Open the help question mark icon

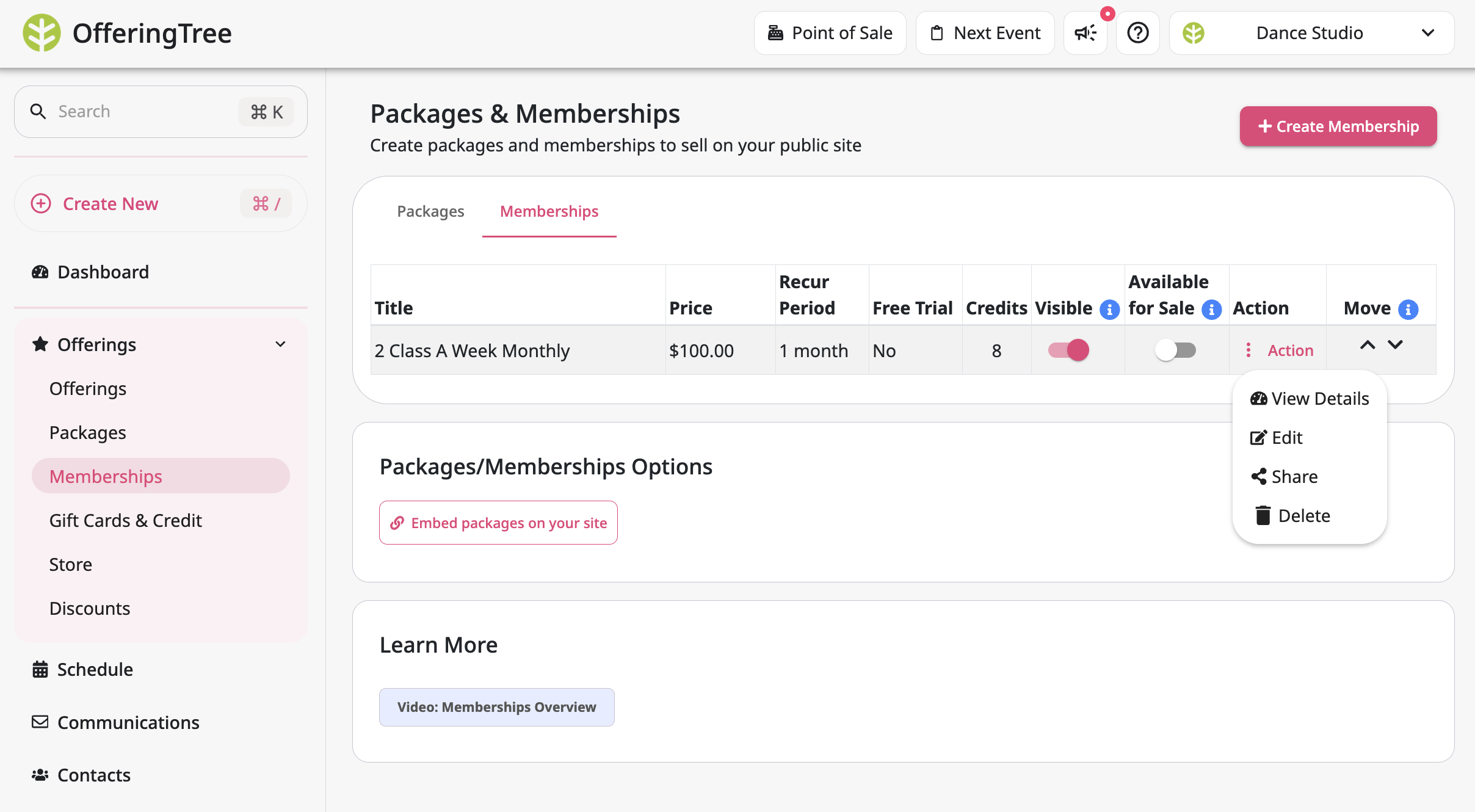click(1138, 33)
